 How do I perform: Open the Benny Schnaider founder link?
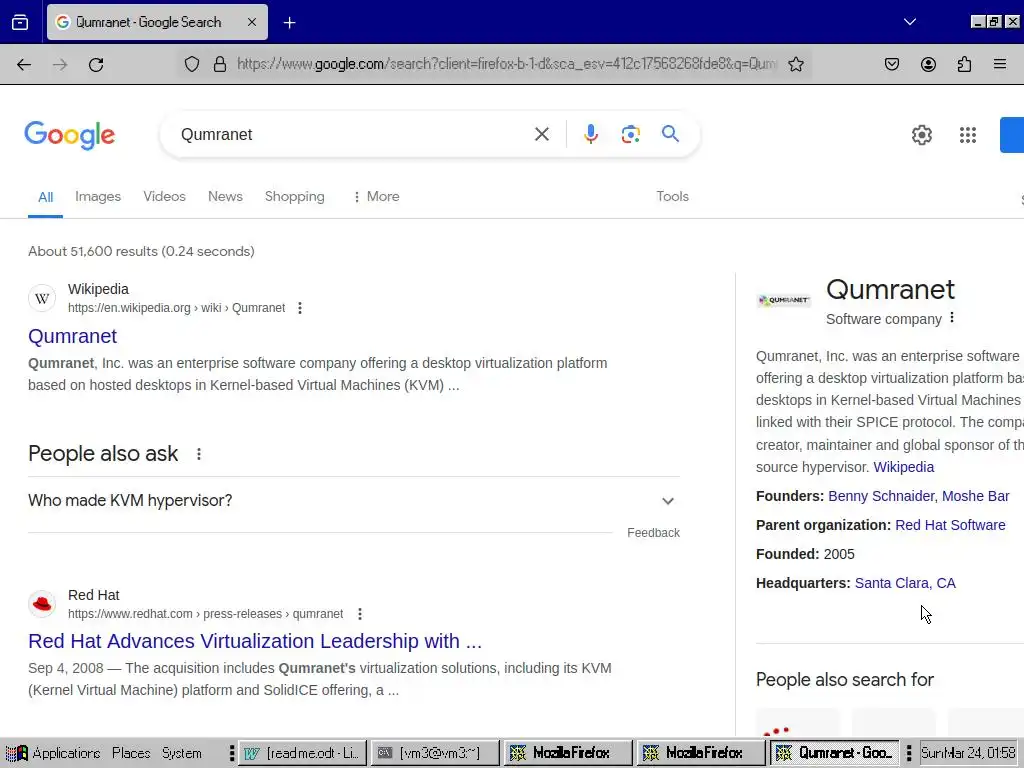click(x=881, y=496)
